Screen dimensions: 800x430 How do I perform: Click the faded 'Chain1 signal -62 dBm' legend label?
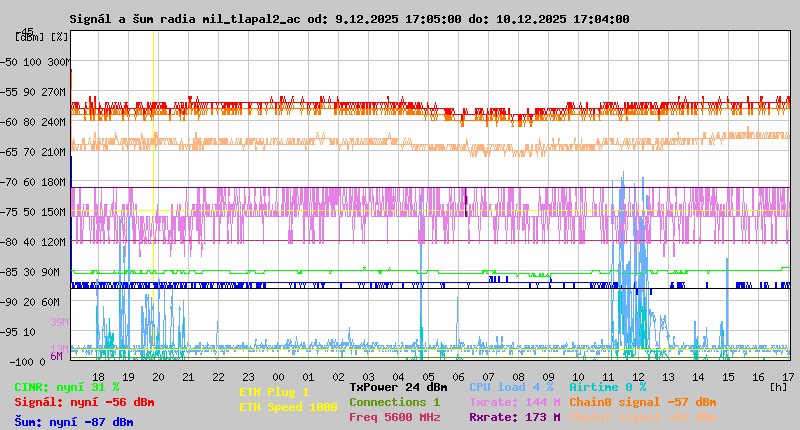pyautogui.click(x=643, y=417)
